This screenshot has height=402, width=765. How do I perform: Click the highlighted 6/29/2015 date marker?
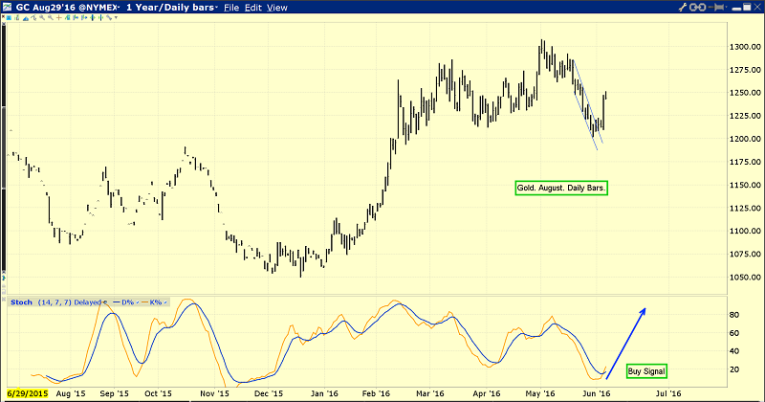pyautogui.click(x=26, y=394)
